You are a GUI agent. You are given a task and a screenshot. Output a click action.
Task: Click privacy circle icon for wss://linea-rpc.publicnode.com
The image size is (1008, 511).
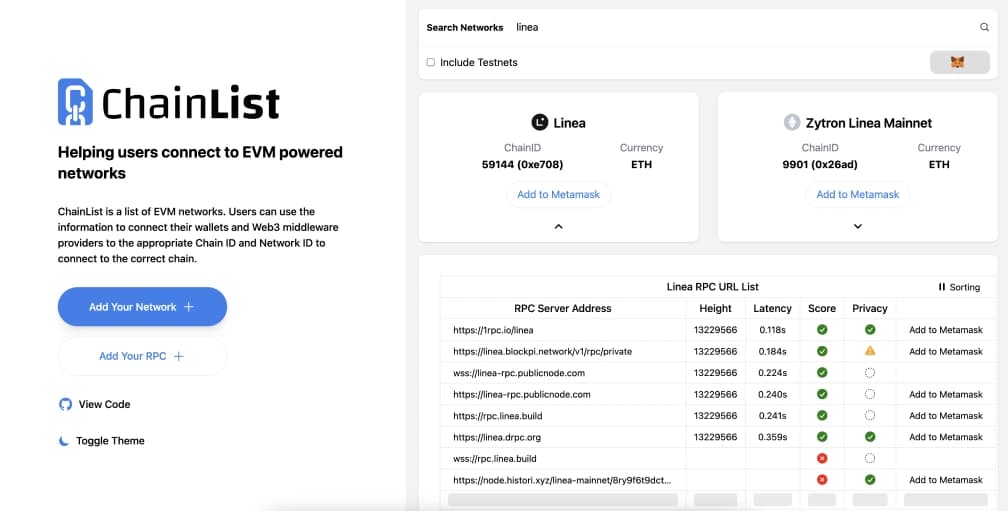point(870,373)
